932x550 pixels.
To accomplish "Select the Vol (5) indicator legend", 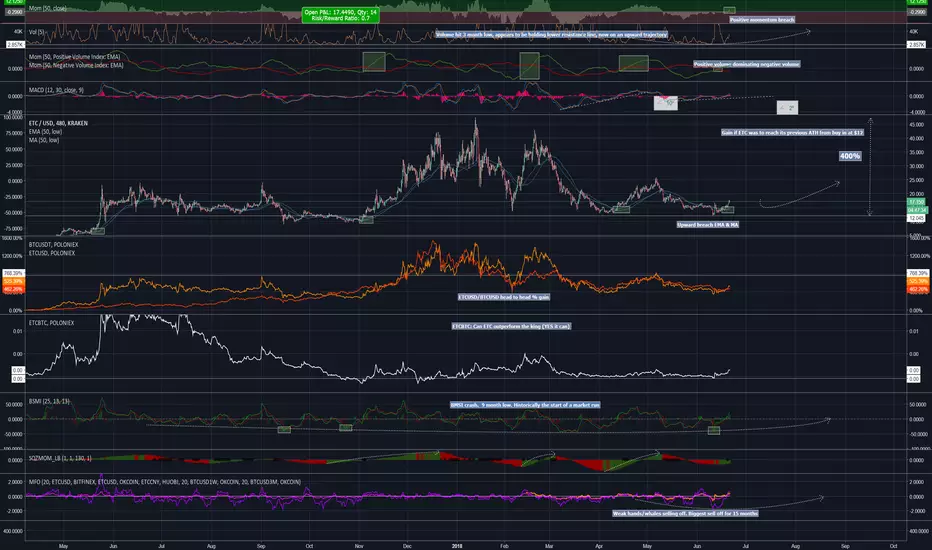I will 36,32.
